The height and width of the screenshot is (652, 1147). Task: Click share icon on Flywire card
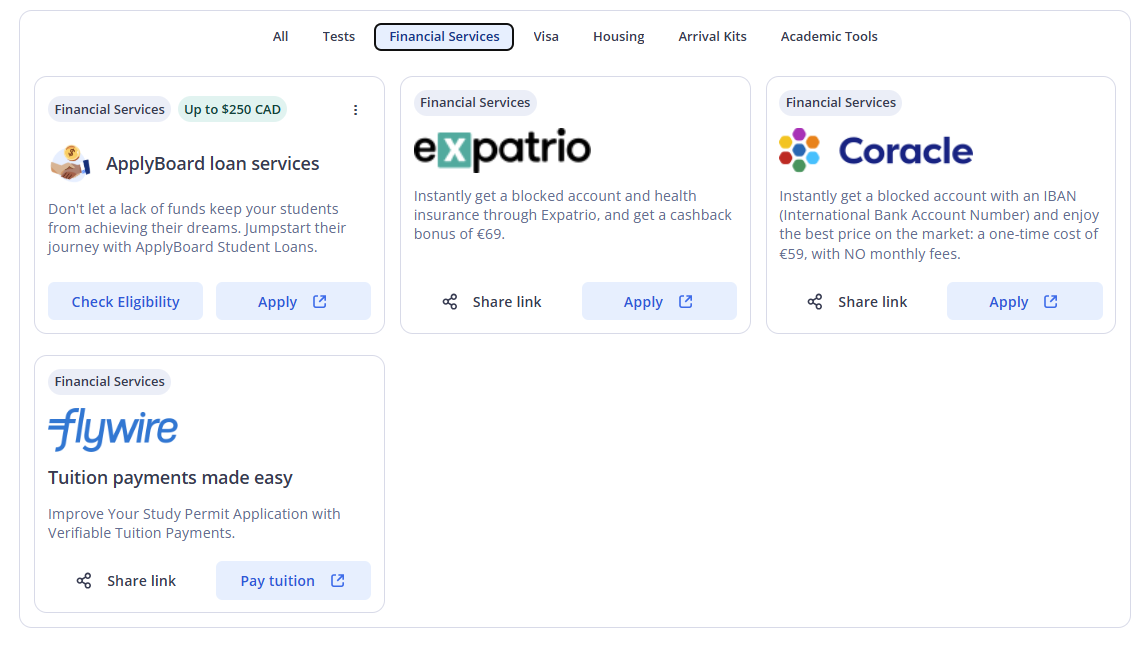click(84, 581)
